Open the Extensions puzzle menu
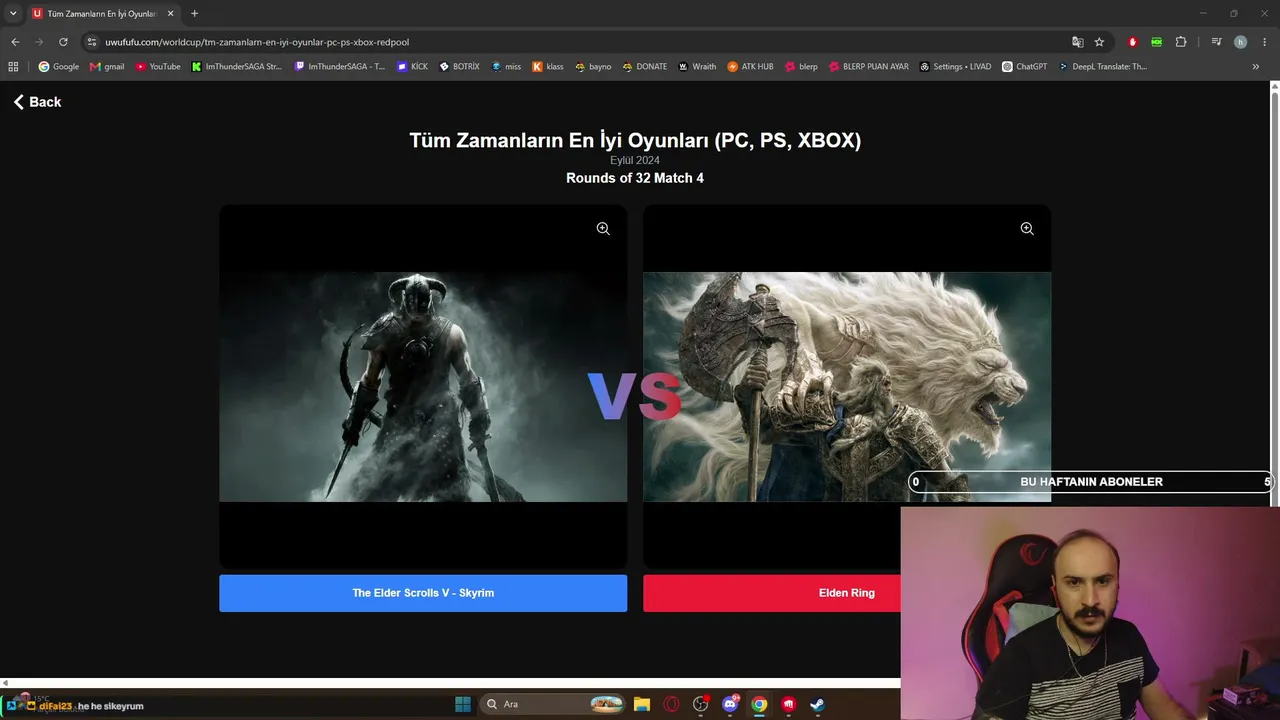 tap(1181, 42)
